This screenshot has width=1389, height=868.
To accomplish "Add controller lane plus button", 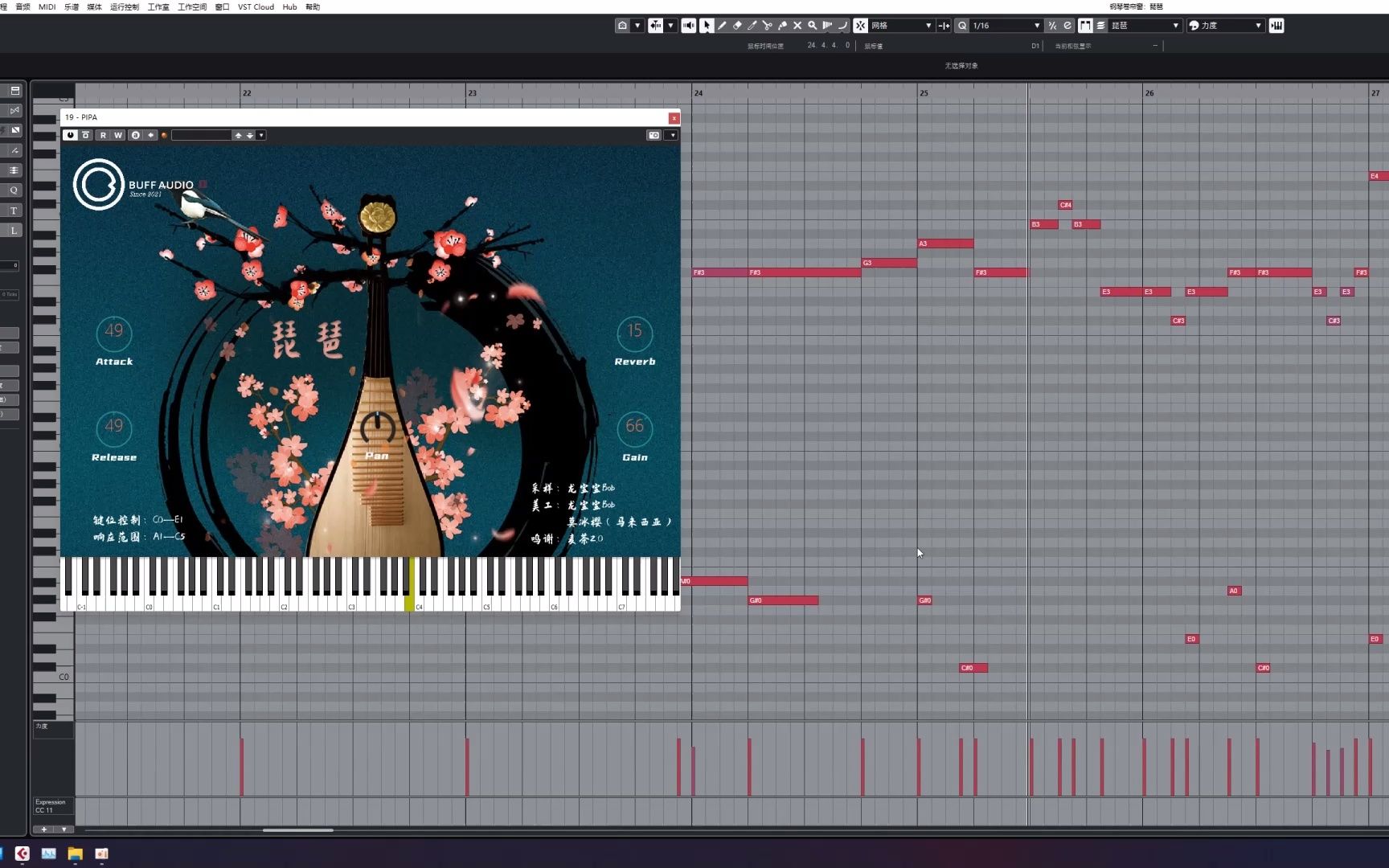I will 43,829.
